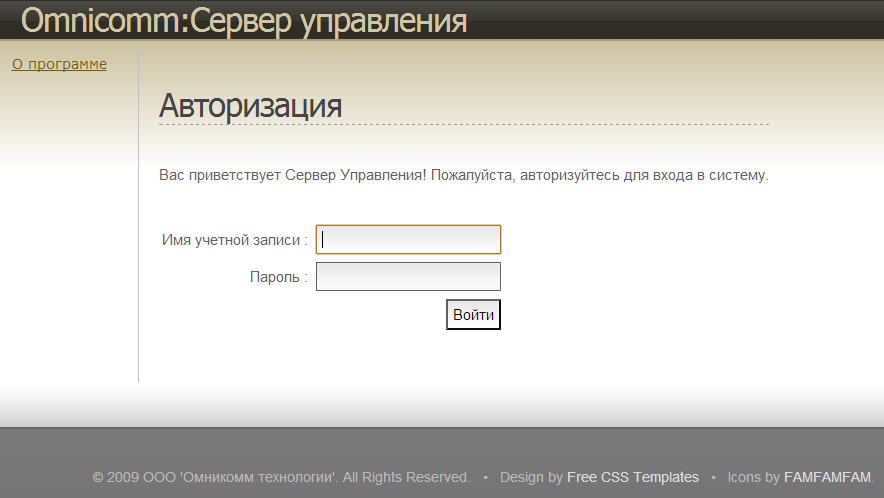Focus the "Имя учетной записи" text field
This screenshot has width=884, height=498.
[408, 240]
